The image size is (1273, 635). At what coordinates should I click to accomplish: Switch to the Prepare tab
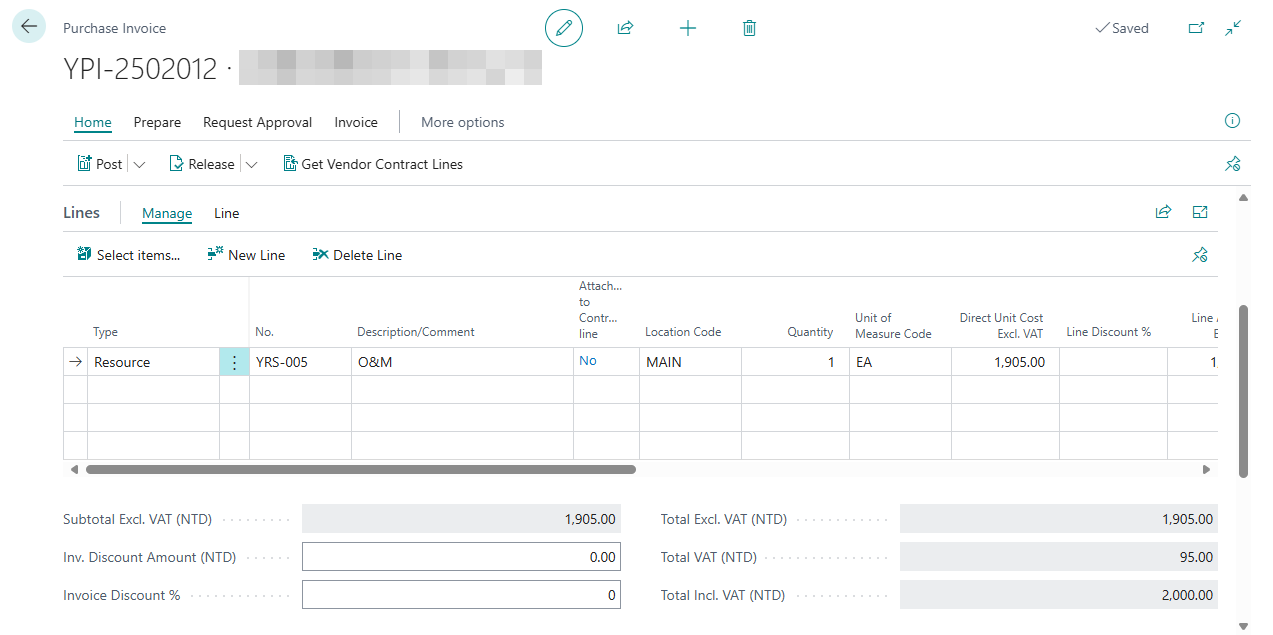pyautogui.click(x=157, y=122)
